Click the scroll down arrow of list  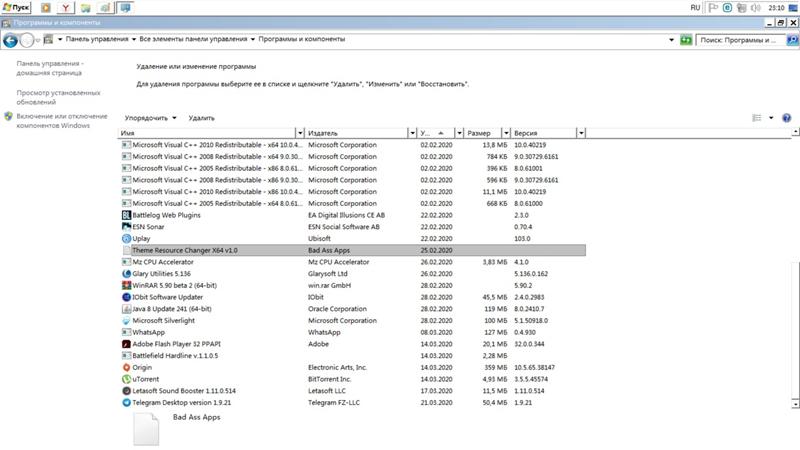point(795,404)
